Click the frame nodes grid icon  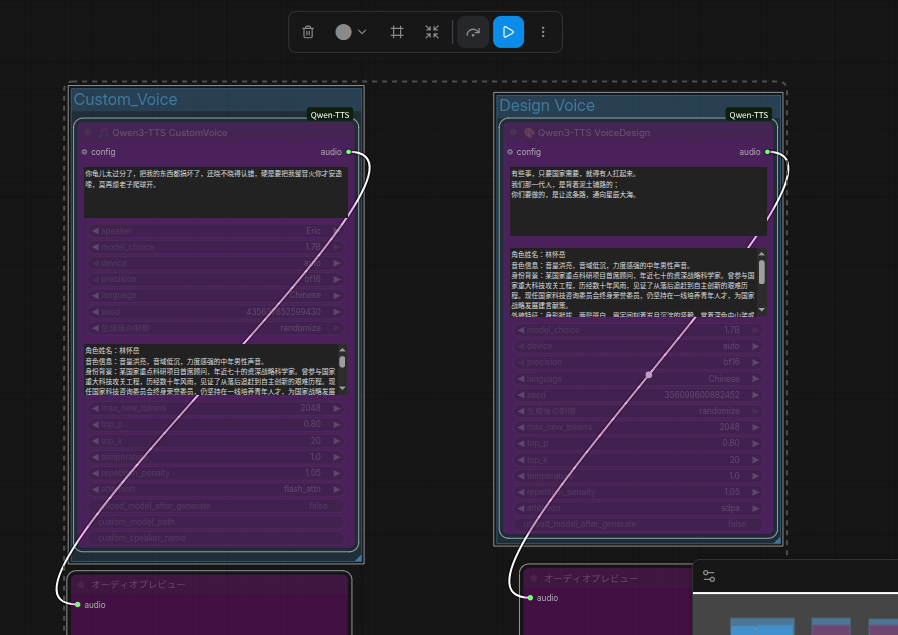[x=397, y=32]
